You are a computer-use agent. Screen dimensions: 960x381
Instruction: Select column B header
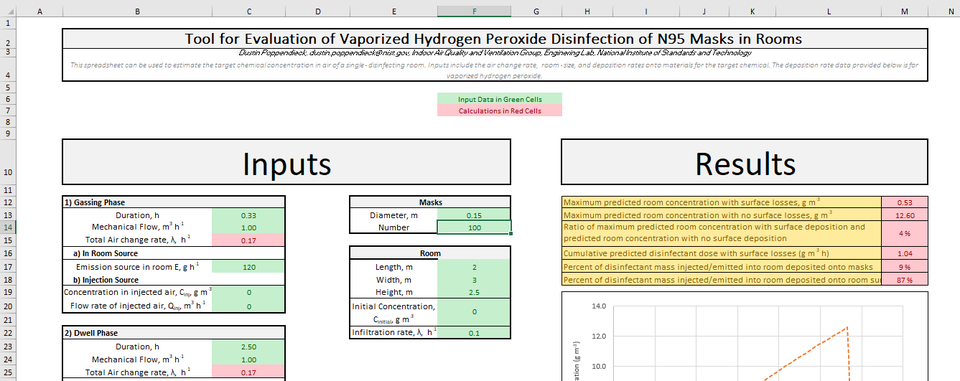(x=137, y=11)
